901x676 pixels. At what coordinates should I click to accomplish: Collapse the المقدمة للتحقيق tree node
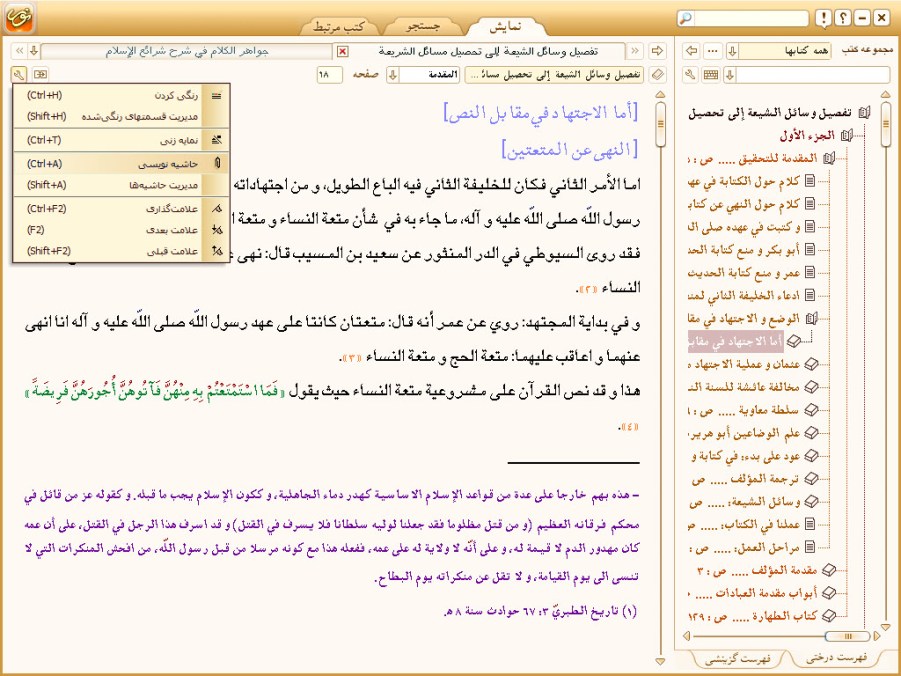[828, 158]
